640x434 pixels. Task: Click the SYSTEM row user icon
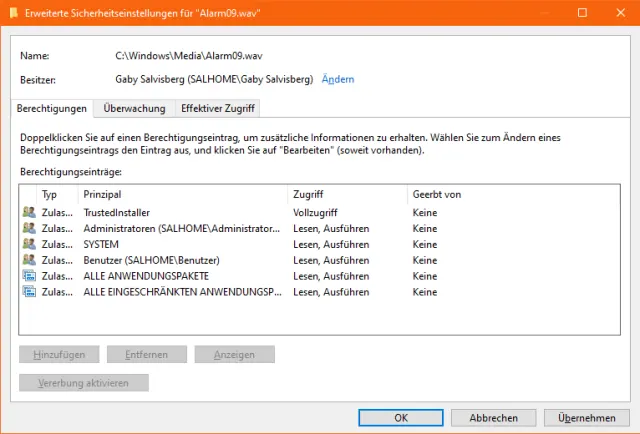point(29,244)
